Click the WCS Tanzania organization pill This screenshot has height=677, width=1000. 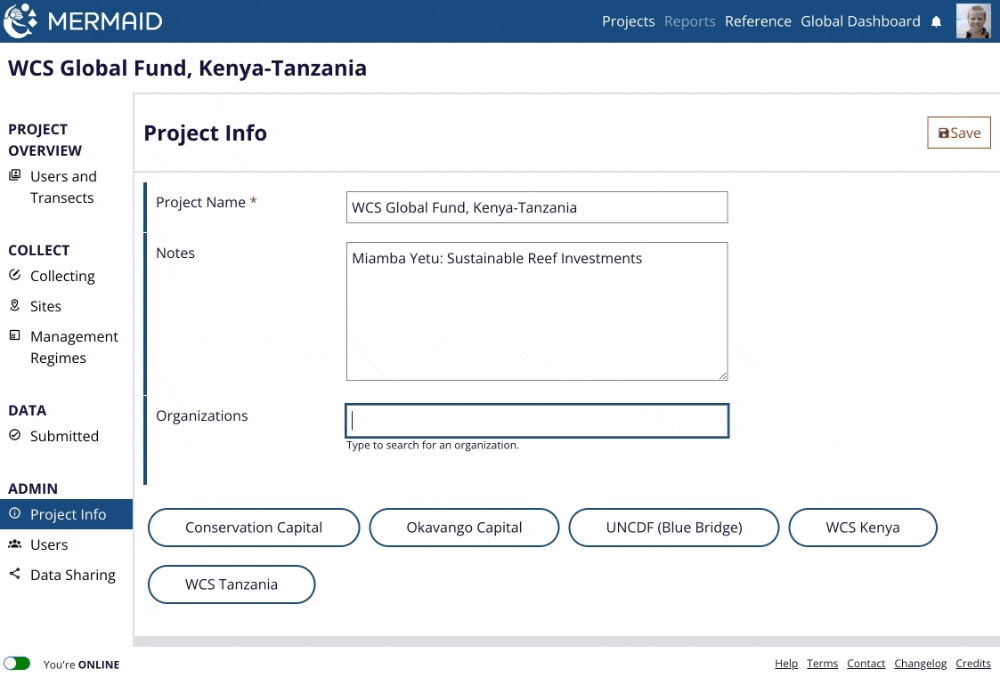pos(232,585)
